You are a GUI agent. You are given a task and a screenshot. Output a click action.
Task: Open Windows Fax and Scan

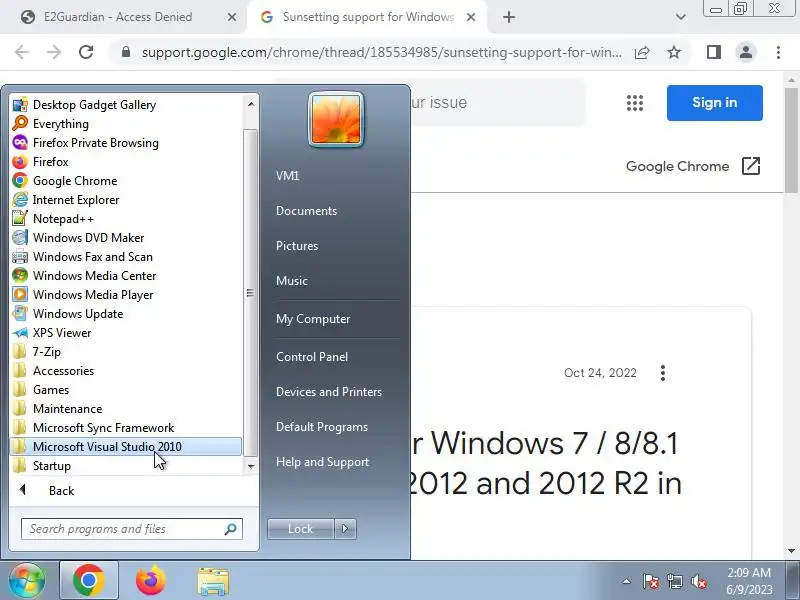[x=126, y=257]
